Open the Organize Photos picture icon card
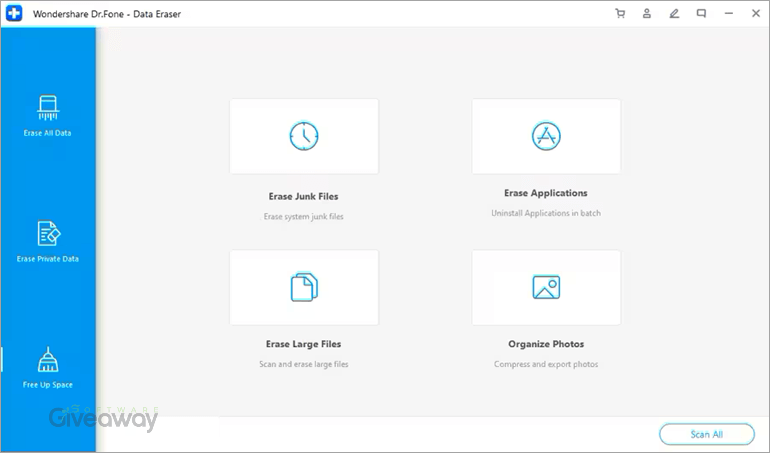 click(546, 287)
